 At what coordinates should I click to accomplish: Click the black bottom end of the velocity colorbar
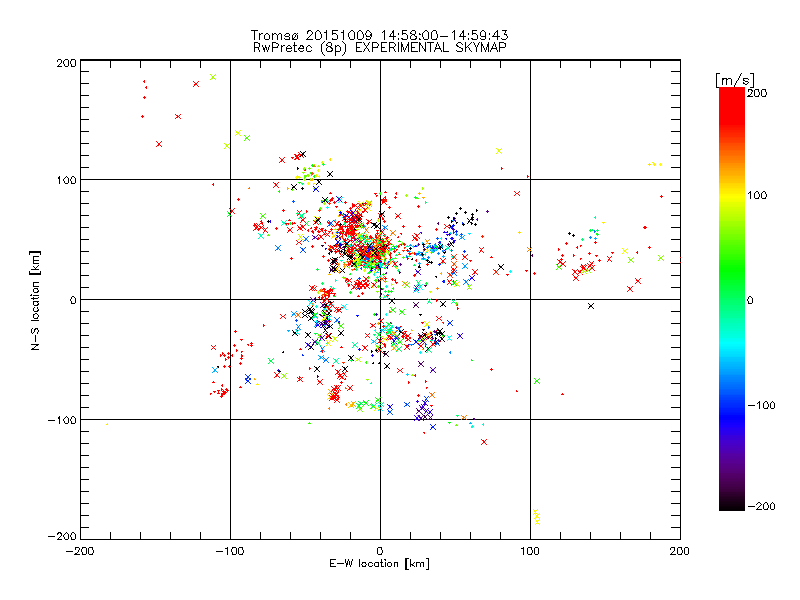click(732, 504)
